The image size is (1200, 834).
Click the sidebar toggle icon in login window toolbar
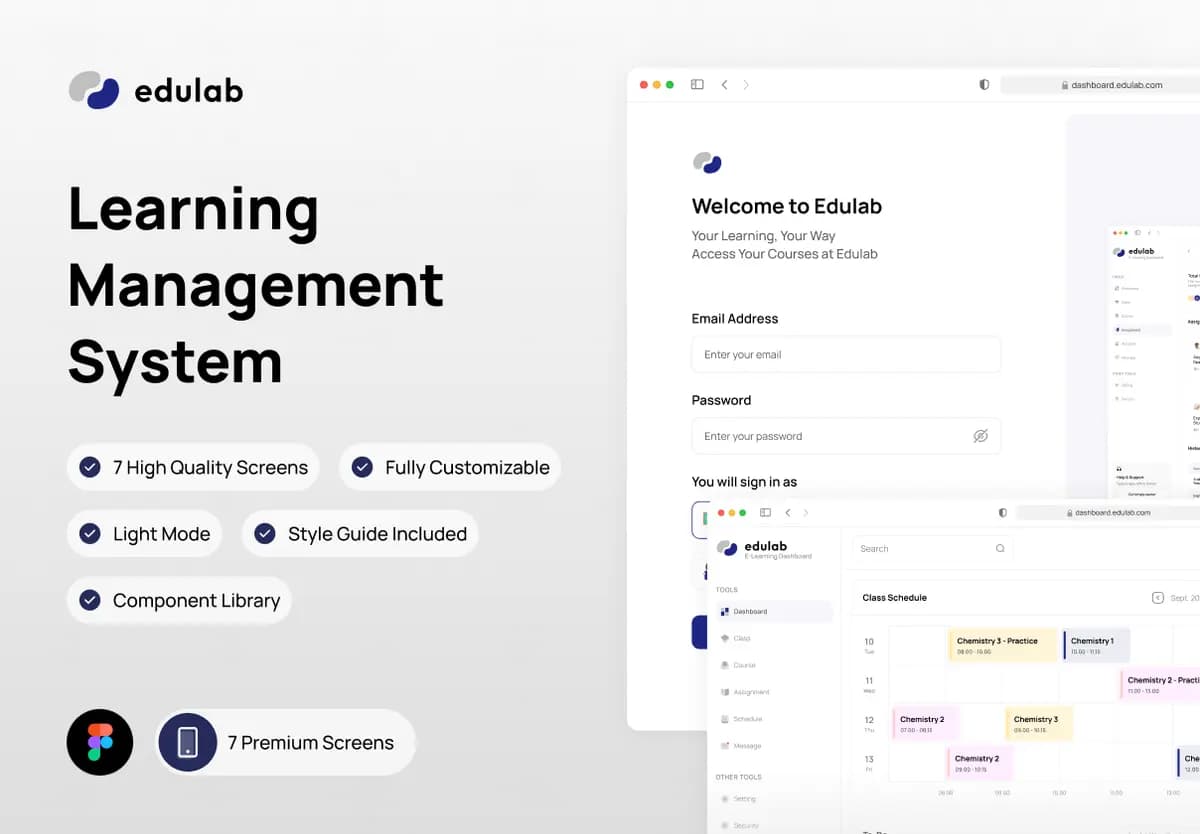tap(697, 85)
